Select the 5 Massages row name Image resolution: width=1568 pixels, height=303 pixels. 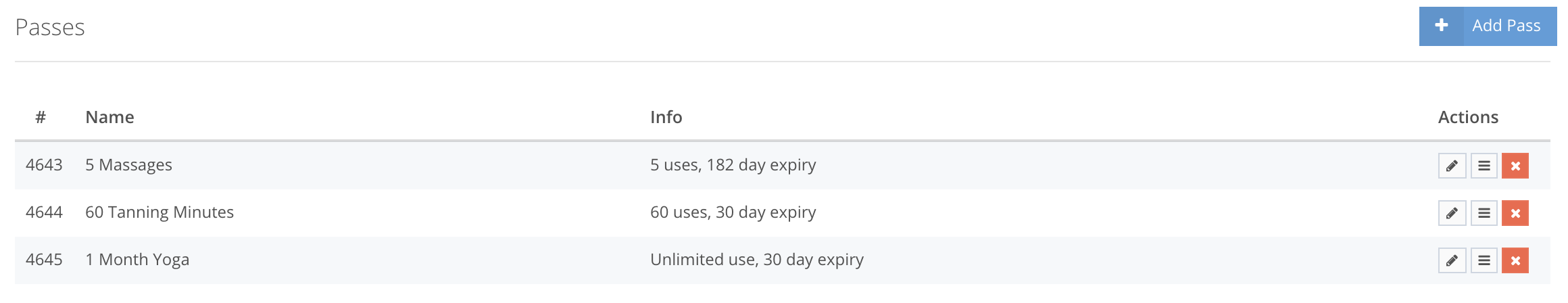pyautogui.click(x=128, y=165)
